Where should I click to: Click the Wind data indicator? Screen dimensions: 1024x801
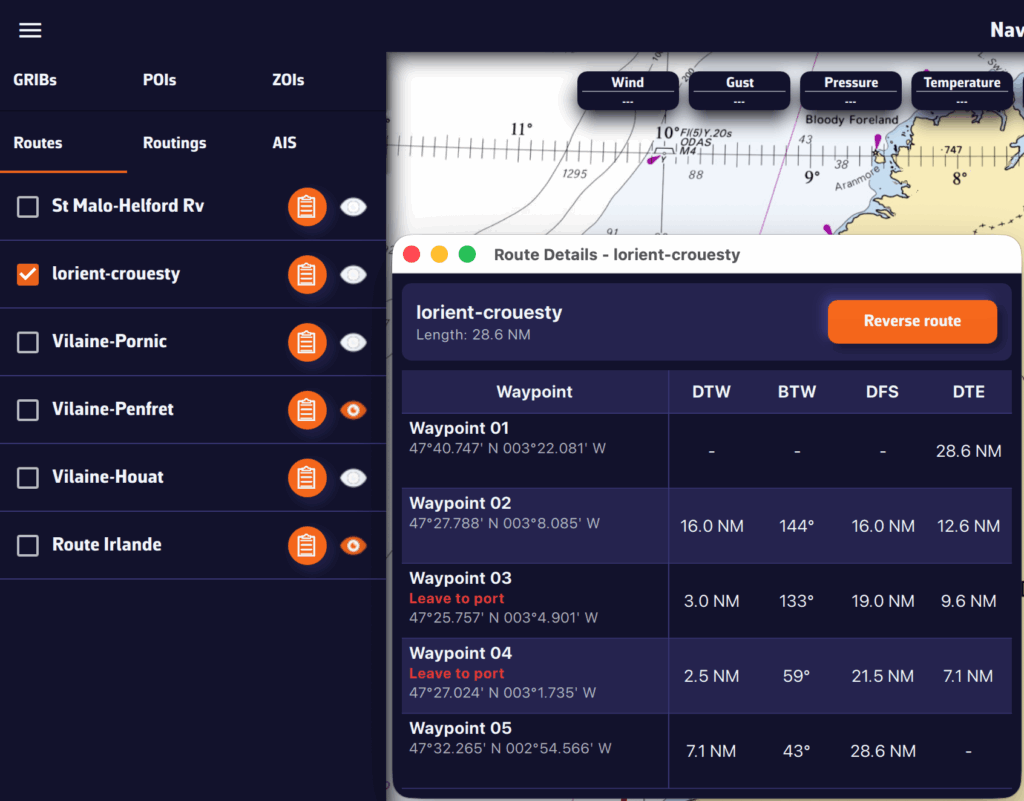(627, 90)
